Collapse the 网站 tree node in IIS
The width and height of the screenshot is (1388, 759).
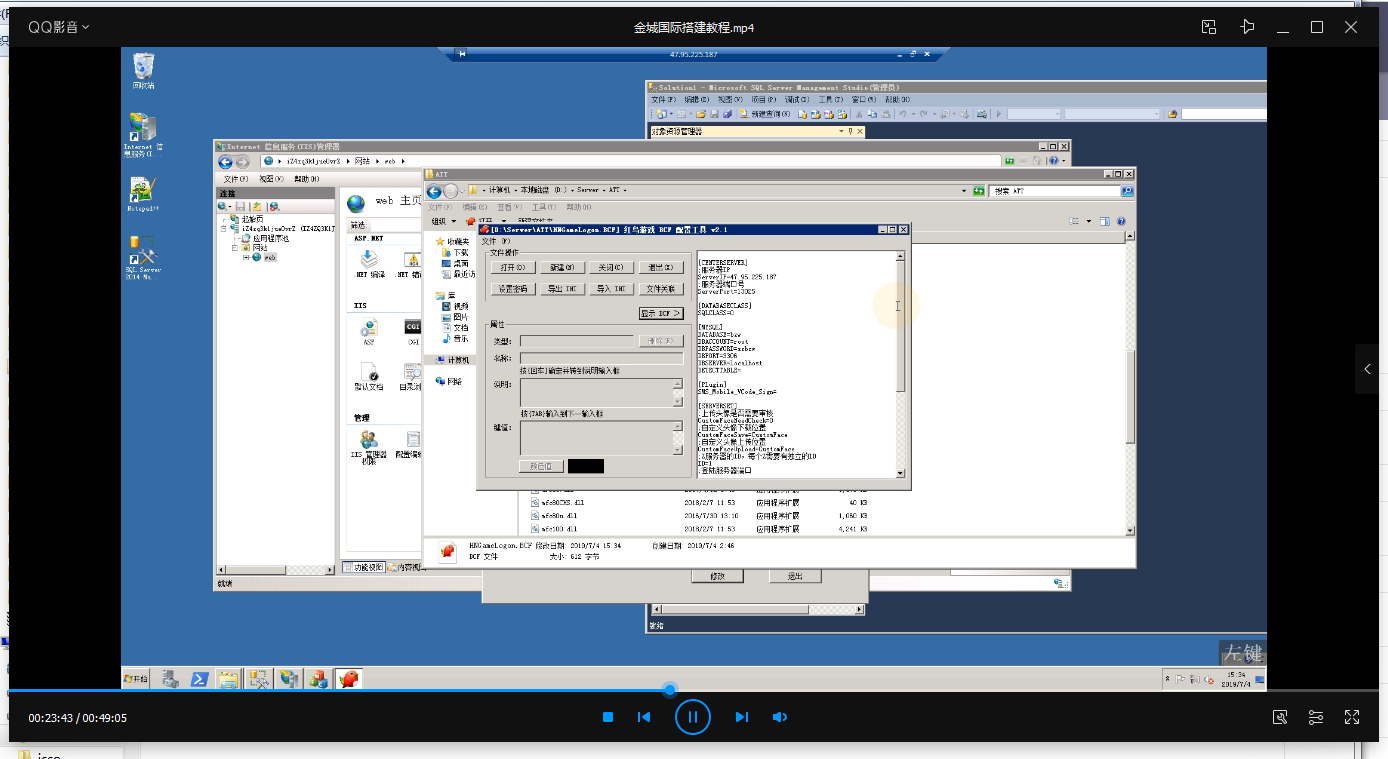pyautogui.click(x=235, y=247)
